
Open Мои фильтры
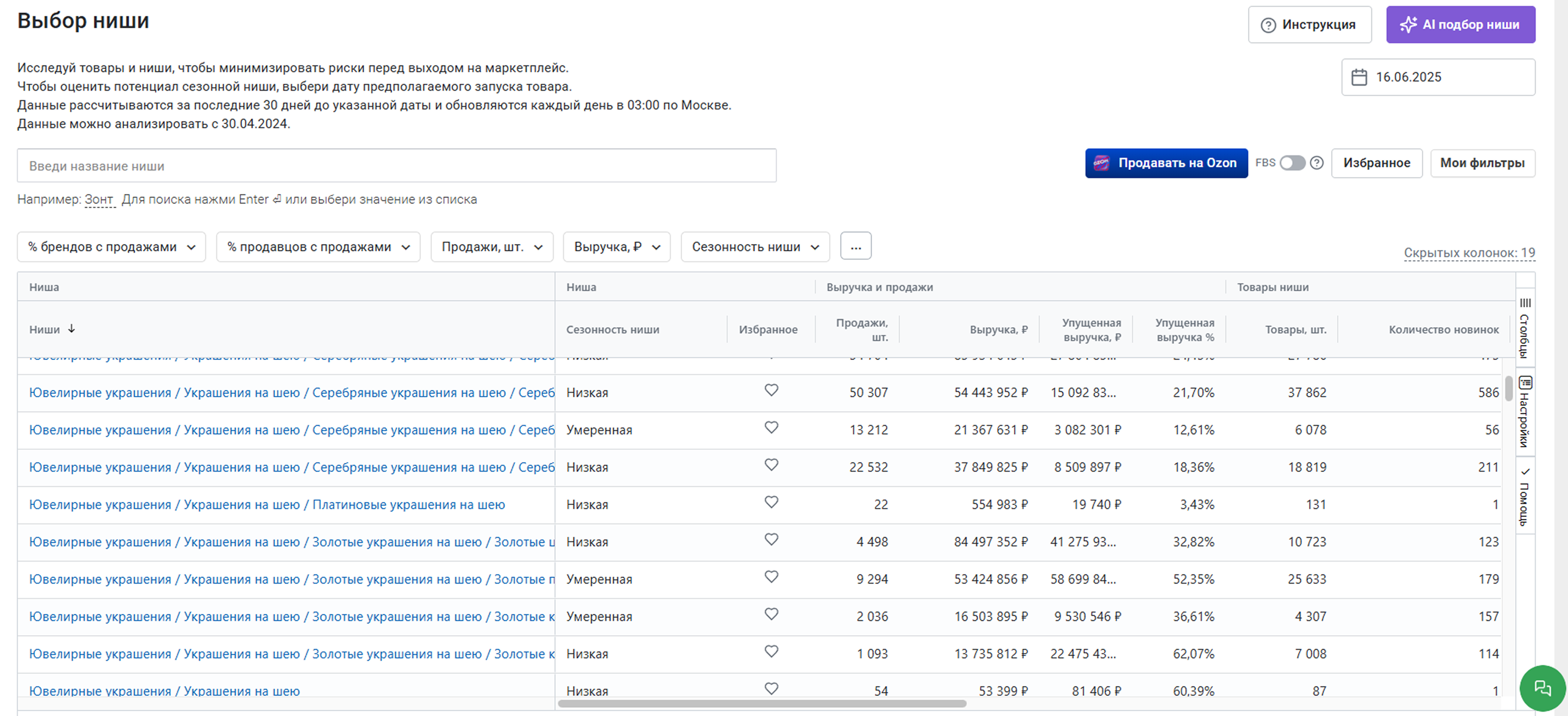(1482, 163)
